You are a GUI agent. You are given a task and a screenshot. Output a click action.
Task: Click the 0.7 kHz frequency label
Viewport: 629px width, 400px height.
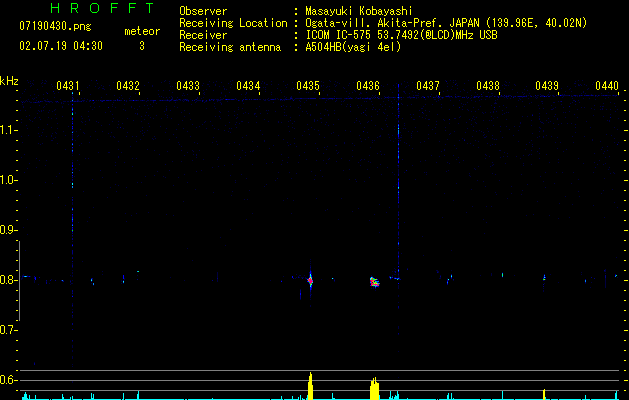pyautogui.click(x=7, y=330)
